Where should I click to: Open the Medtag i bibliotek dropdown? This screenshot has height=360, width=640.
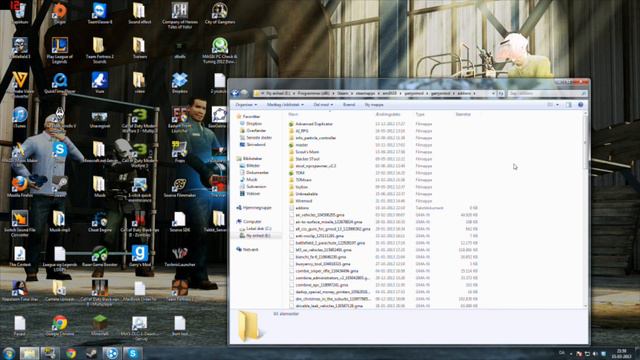pos(285,105)
